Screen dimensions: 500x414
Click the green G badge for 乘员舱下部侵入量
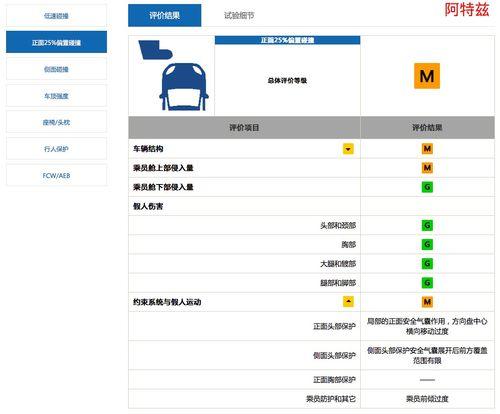[427, 187]
